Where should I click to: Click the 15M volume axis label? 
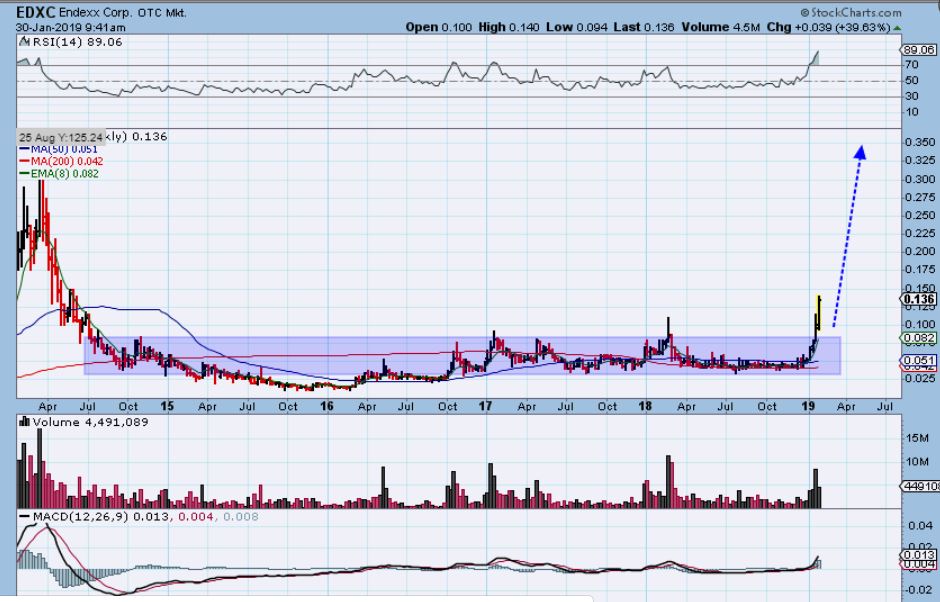pyautogui.click(x=918, y=438)
